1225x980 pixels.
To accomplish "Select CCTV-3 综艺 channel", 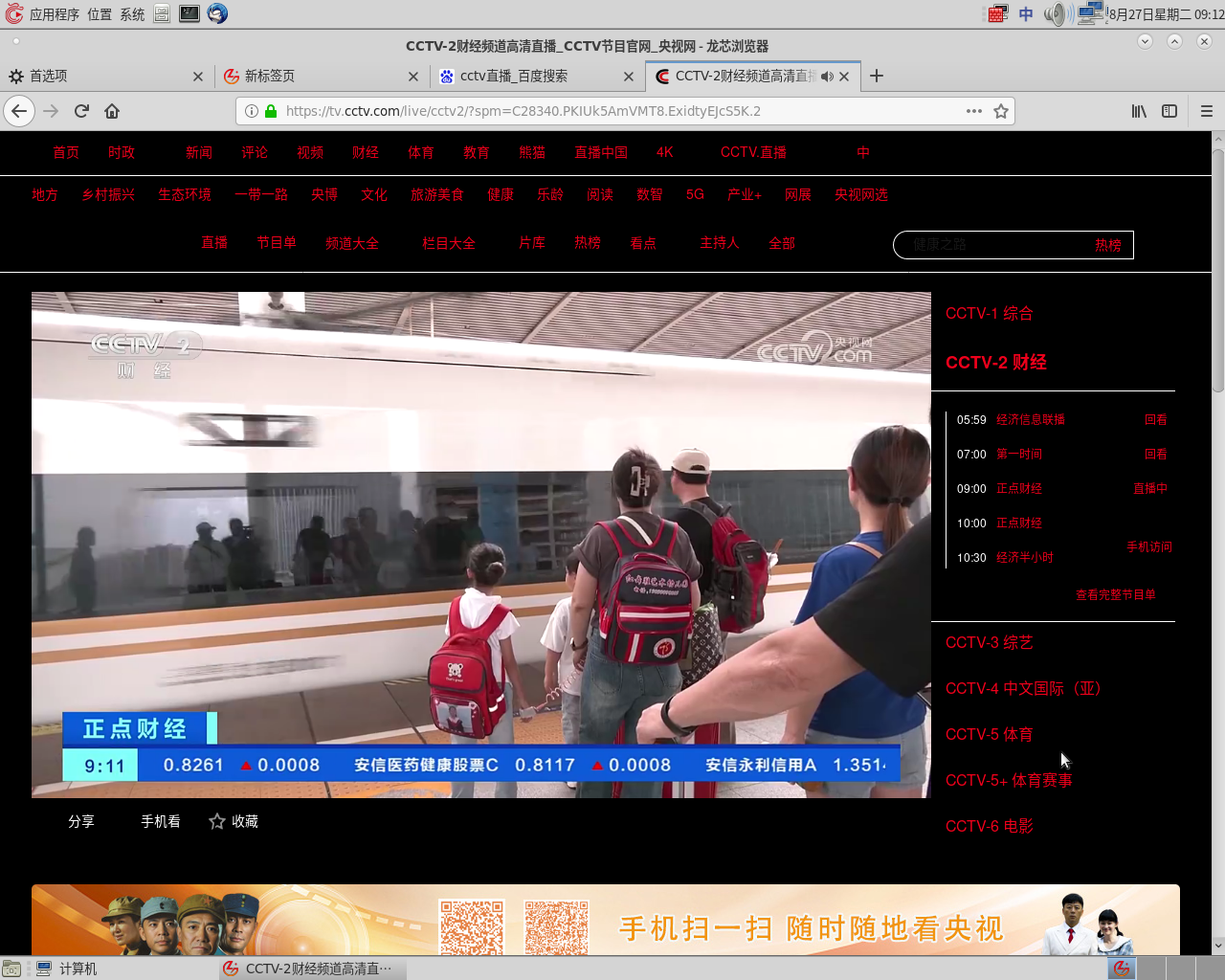I will tap(990, 643).
